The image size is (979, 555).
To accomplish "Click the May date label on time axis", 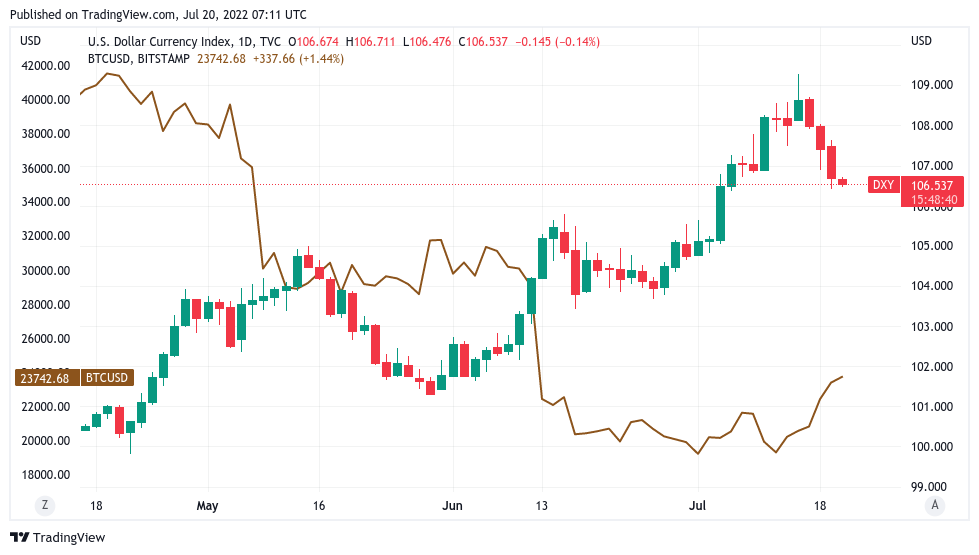I will 207,505.
